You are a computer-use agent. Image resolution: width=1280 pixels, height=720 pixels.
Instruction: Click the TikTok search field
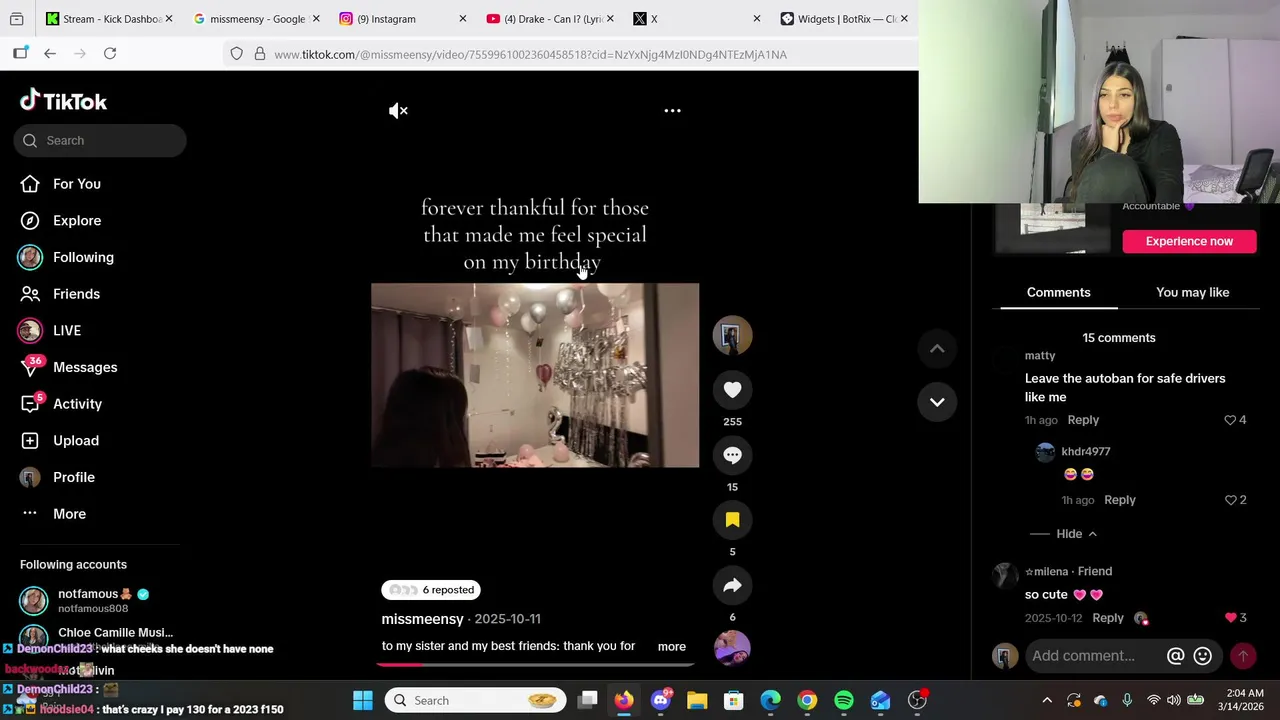click(100, 141)
